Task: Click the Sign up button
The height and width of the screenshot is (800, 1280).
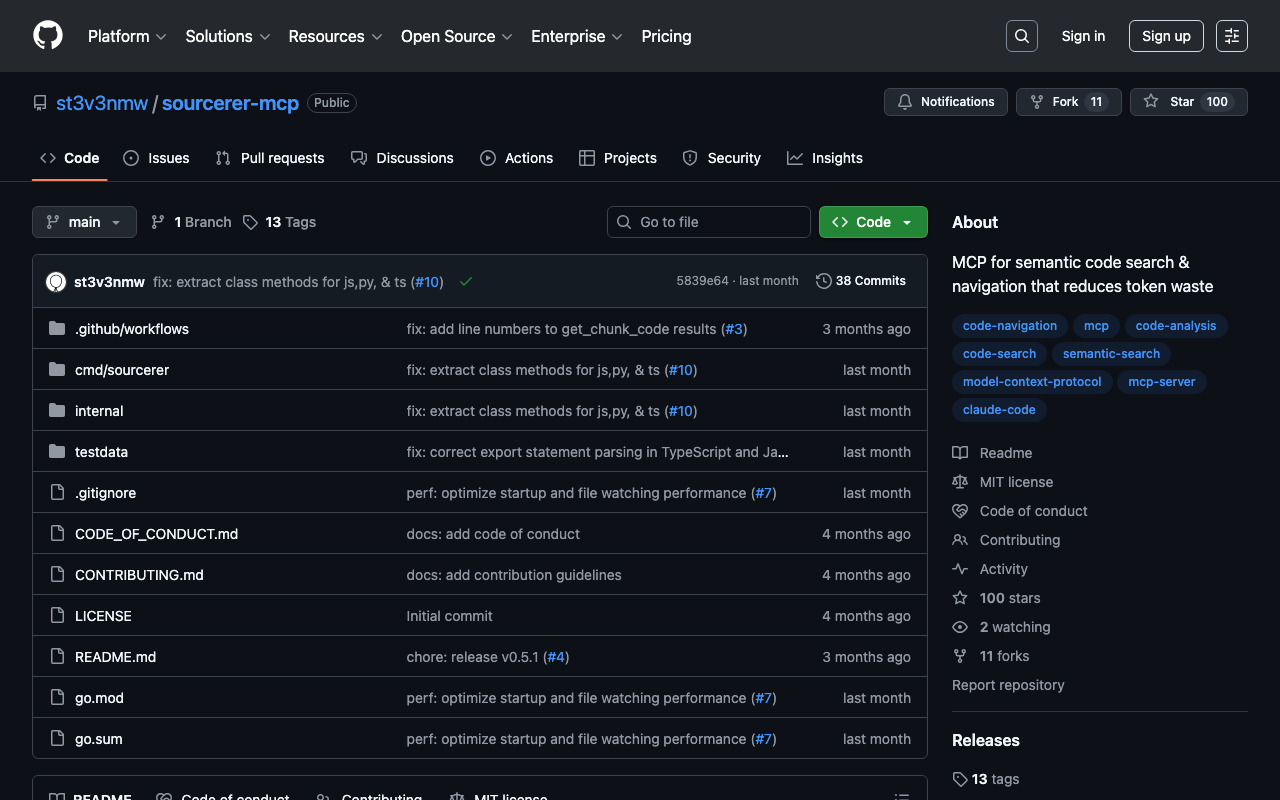Action: [1165, 36]
